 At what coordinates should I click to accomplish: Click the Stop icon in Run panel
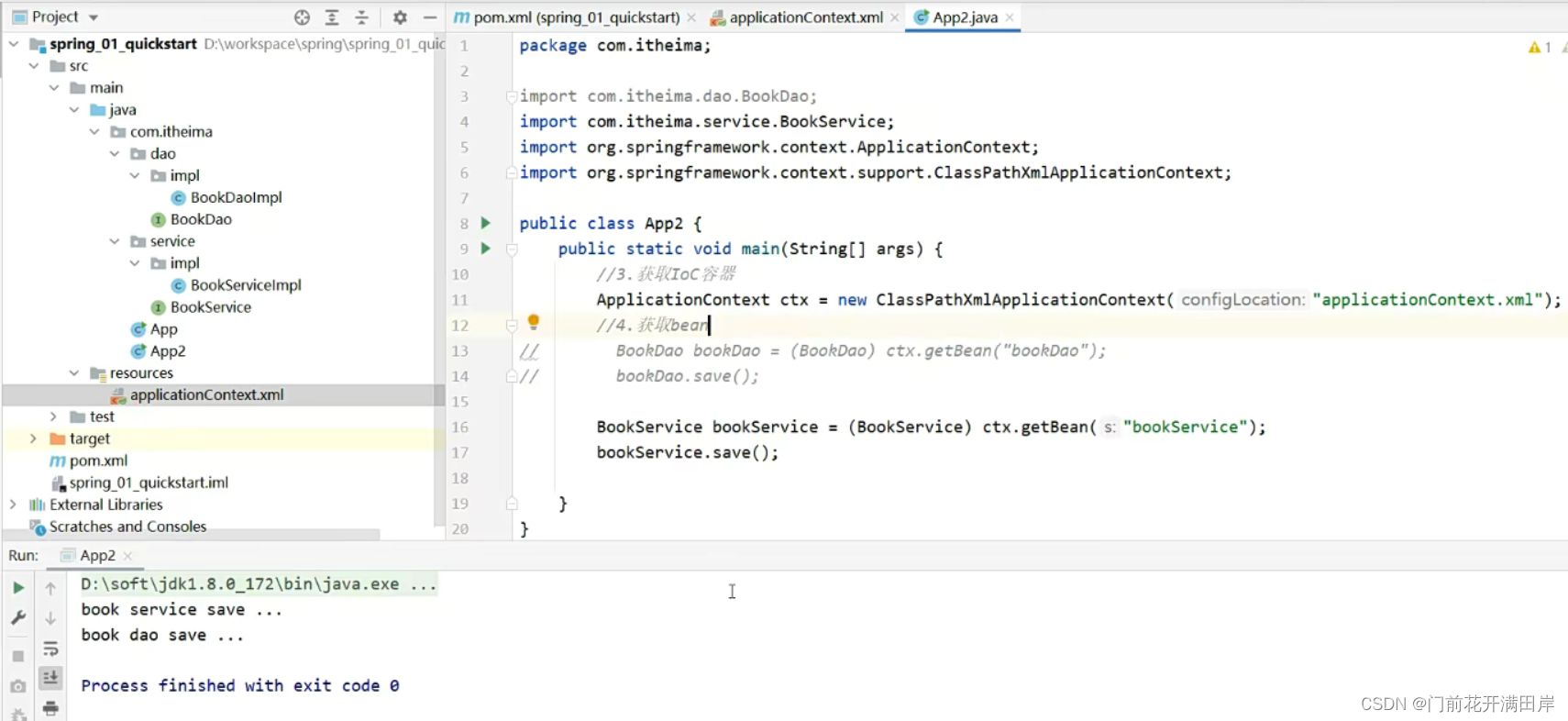click(x=18, y=656)
